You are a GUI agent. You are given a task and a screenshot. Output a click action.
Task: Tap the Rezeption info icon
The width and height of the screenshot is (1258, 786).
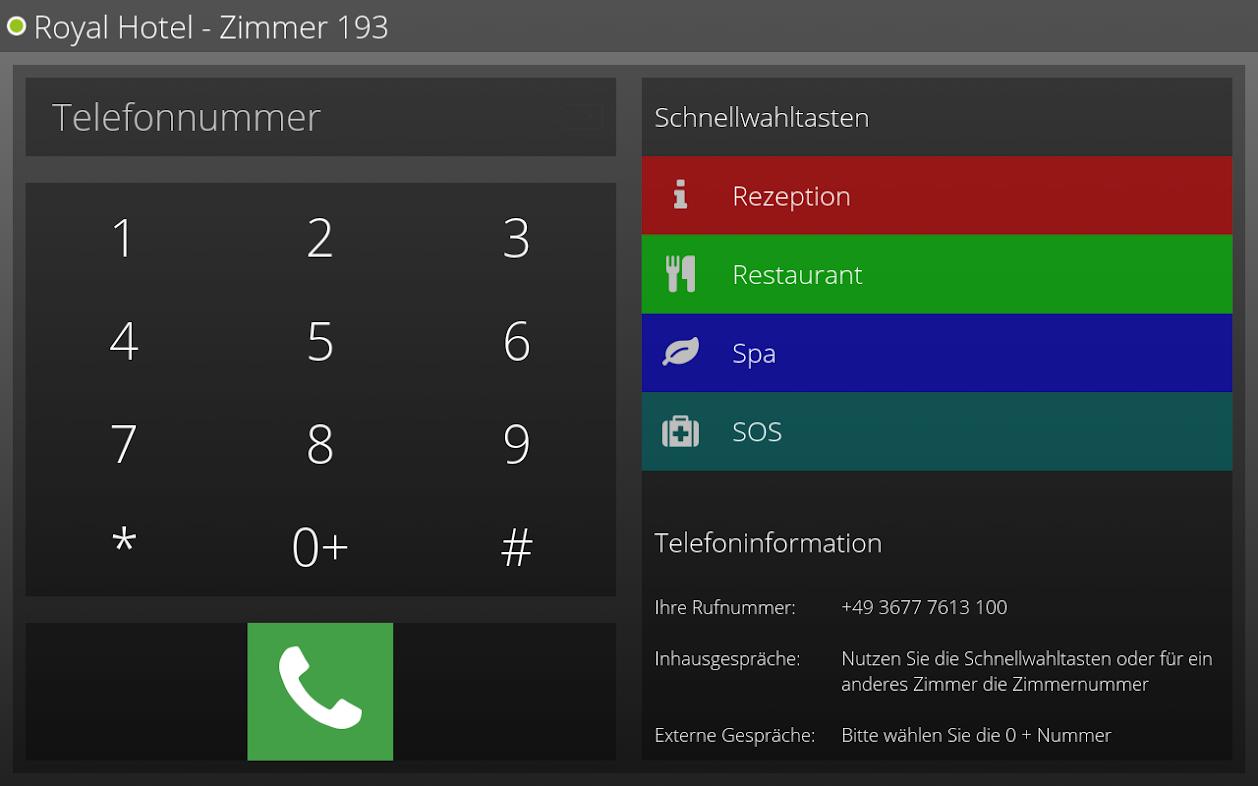(680, 195)
